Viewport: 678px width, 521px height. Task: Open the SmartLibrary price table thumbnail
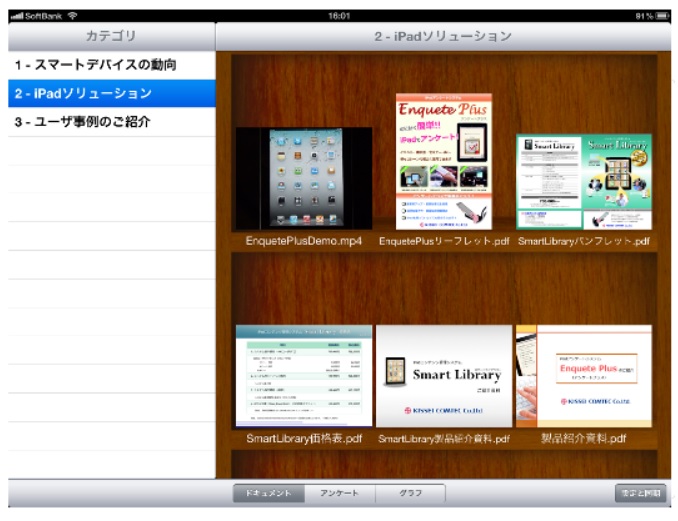click(x=304, y=376)
